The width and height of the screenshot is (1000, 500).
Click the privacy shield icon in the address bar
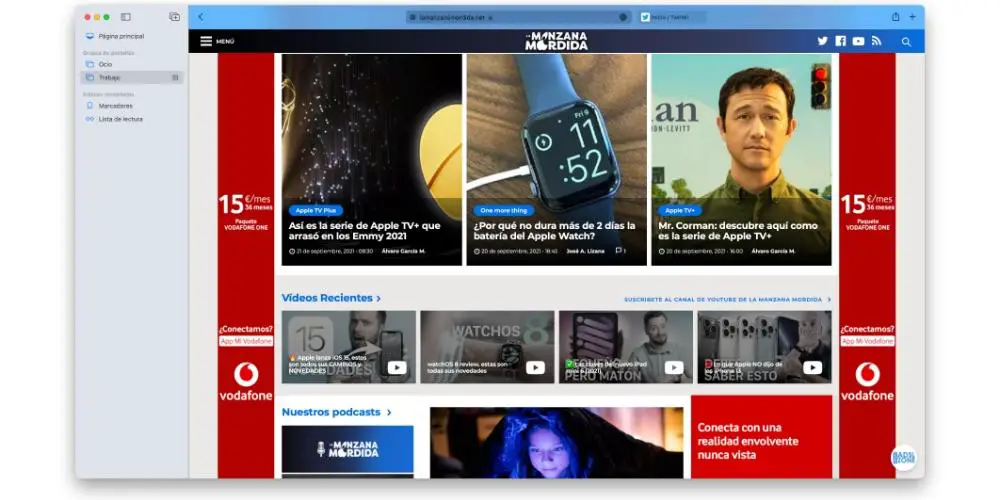point(412,17)
